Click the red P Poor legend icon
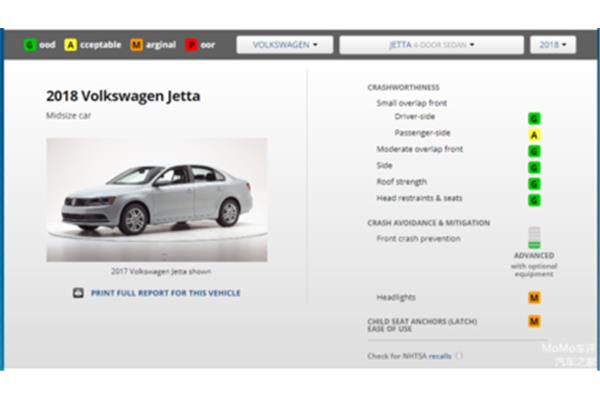Image resolution: width=600 pixels, height=400 pixels. (191, 45)
